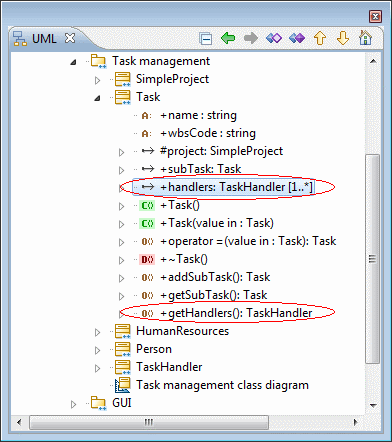Click the Task class icon
The height and width of the screenshot is (442, 392).
(123, 97)
